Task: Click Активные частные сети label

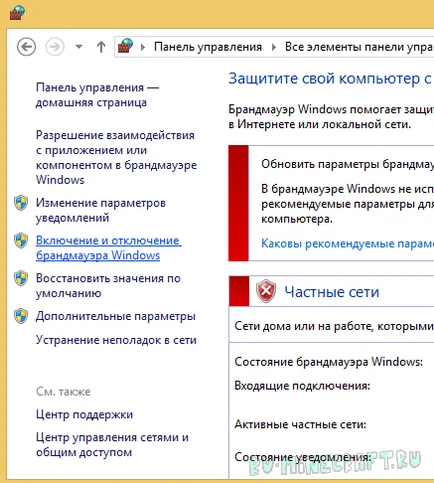Action: (x=300, y=424)
